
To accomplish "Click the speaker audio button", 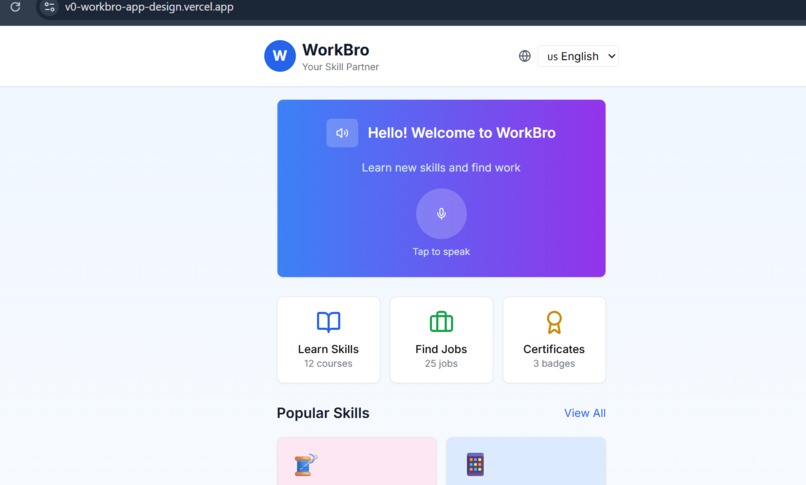I will 342,133.
